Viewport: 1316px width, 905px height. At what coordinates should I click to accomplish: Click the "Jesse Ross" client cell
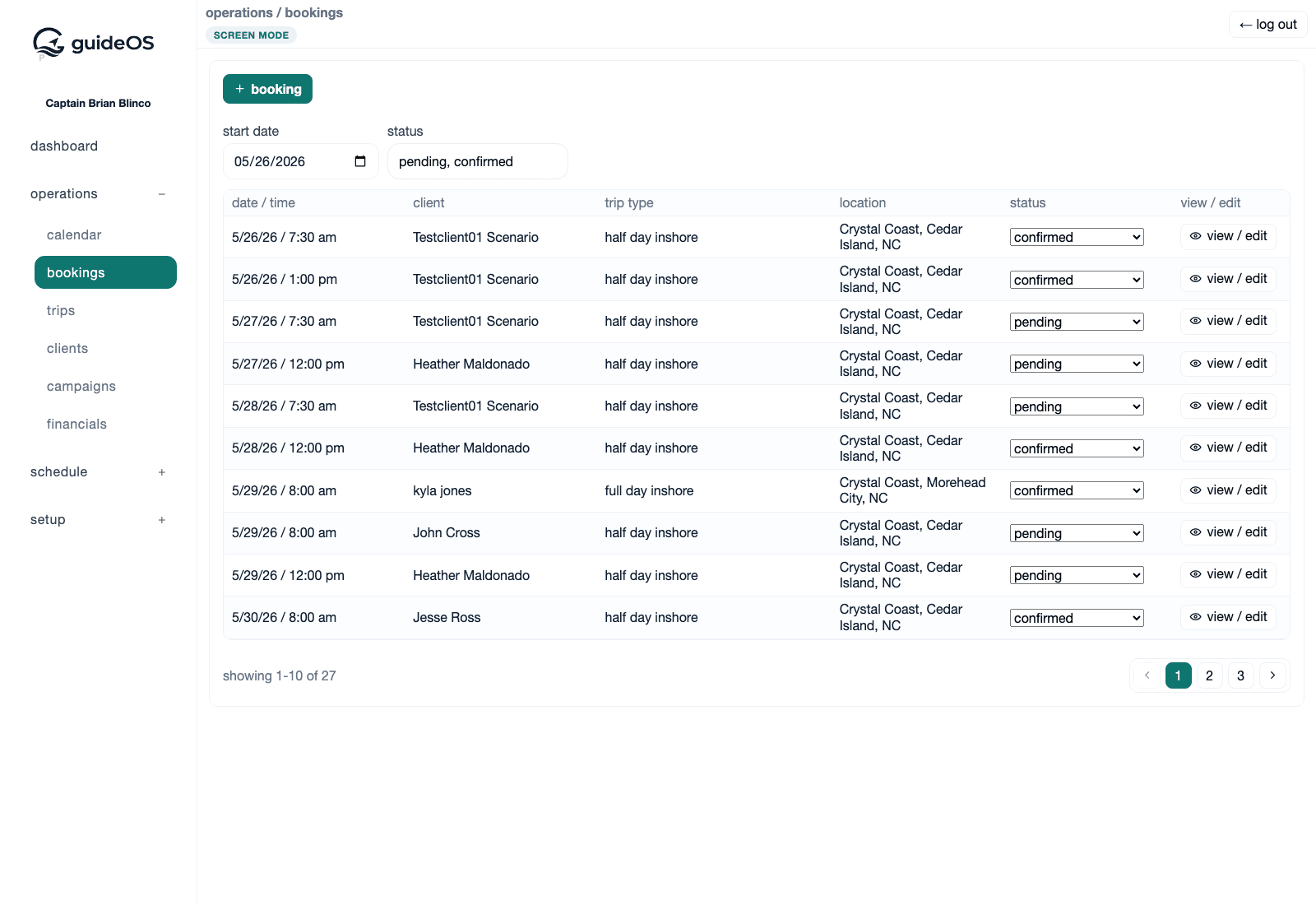447,617
